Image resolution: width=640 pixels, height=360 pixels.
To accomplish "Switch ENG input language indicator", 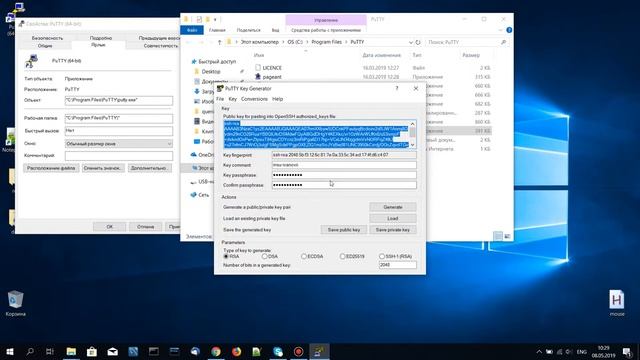I will pyautogui.click(x=582, y=352).
